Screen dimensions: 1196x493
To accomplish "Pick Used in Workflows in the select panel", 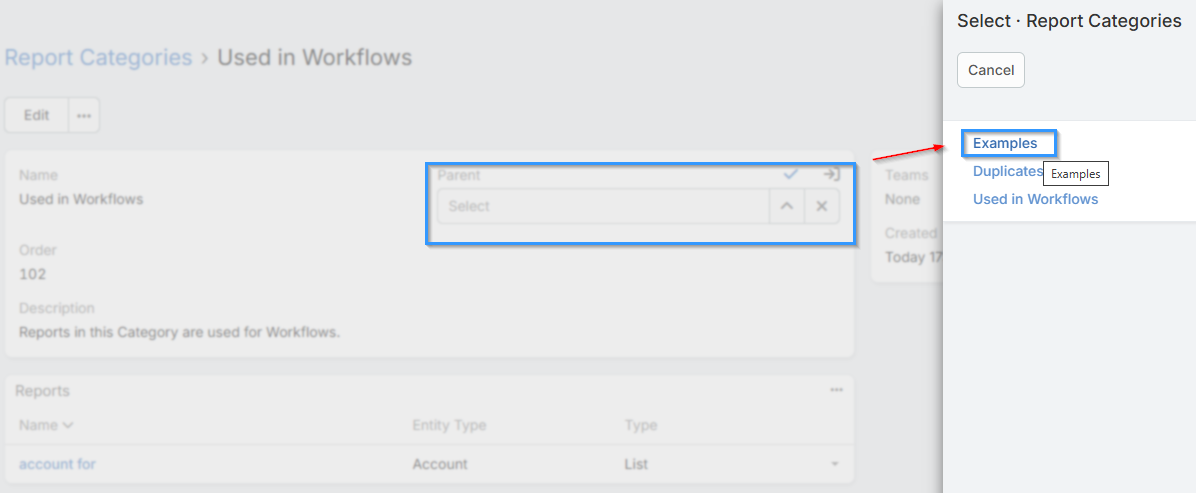I will tap(1035, 199).
